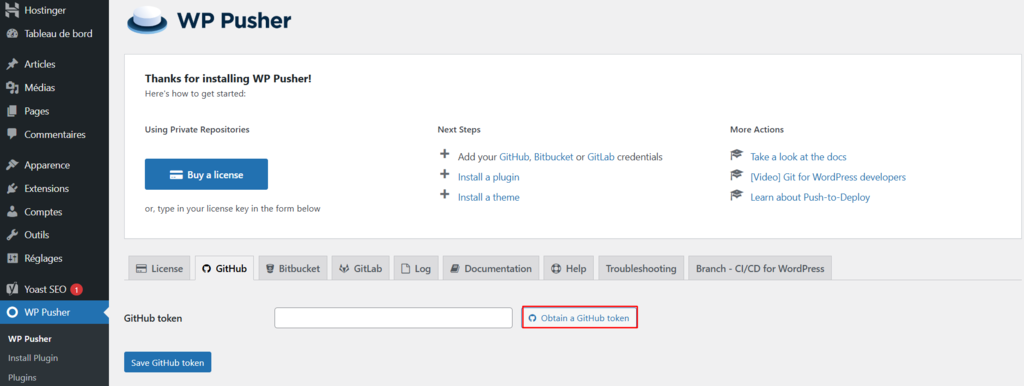
Task: Click the plus icon beside Add your GitHub credentials
Action: [x=445, y=154]
